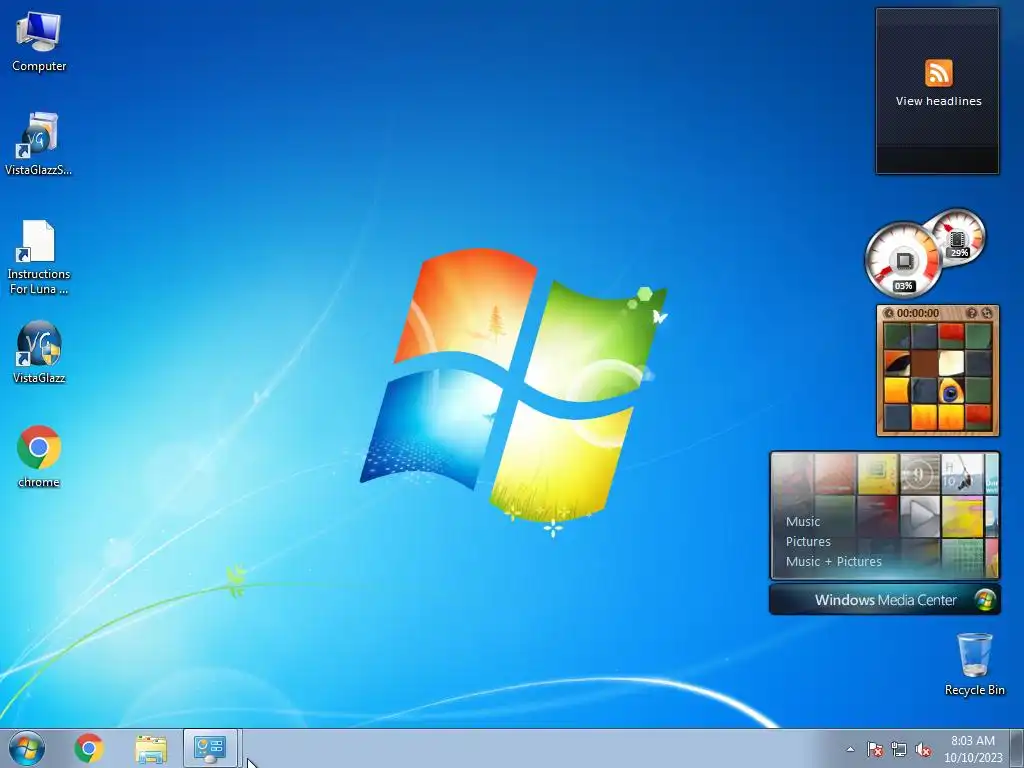The image size is (1024, 768).
Task: Click the 29% memory readout
Action: [x=959, y=253]
